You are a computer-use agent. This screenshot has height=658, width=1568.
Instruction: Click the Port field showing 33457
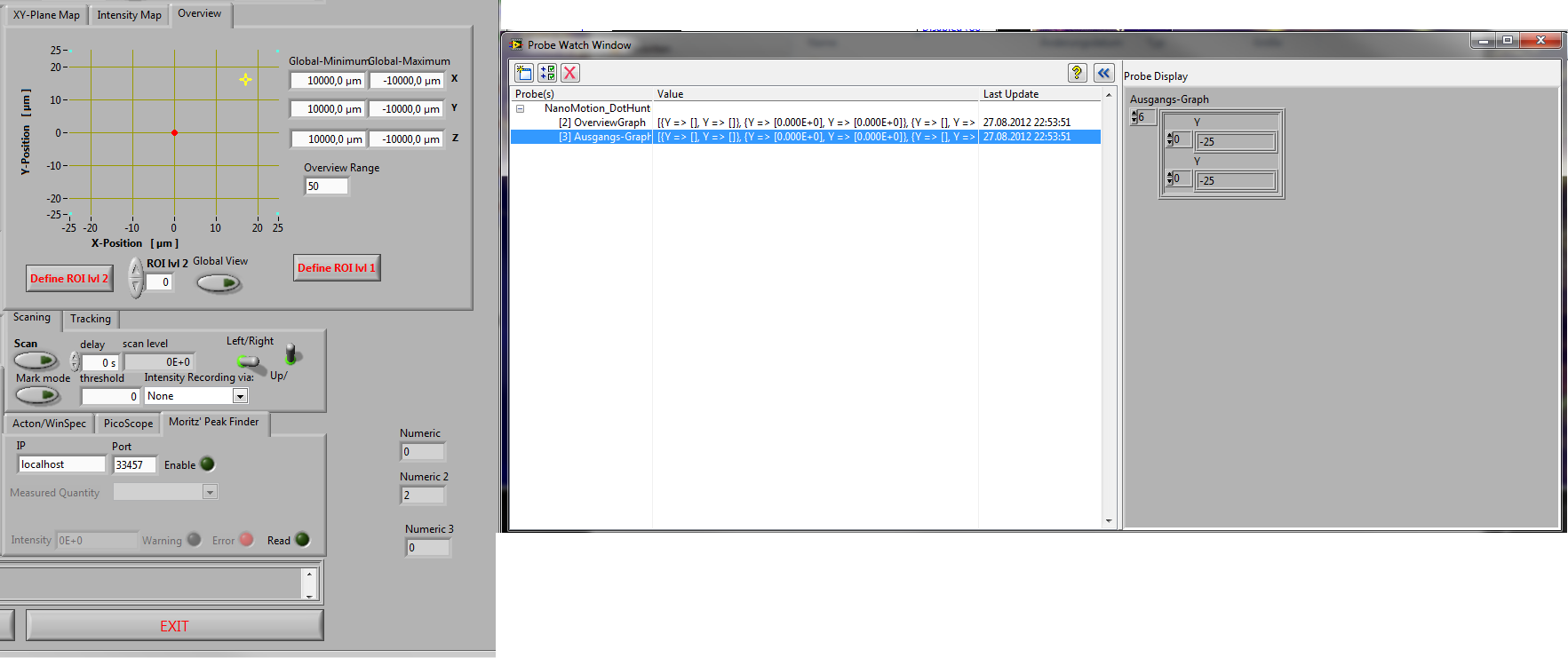[135, 464]
